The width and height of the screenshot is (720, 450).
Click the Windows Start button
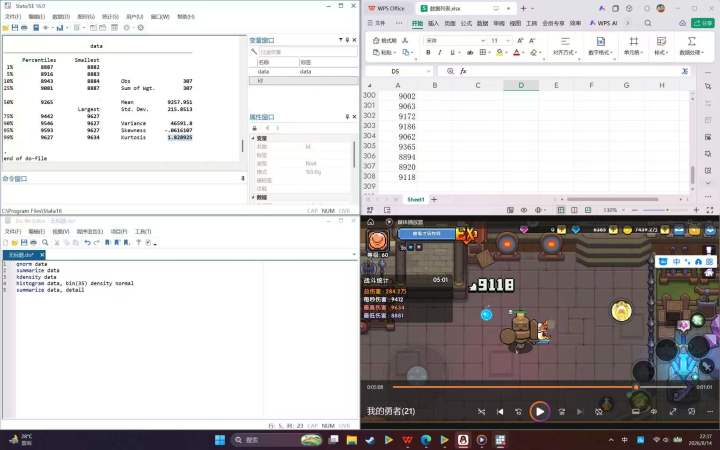pyautogui.click(x=220, y=440)
